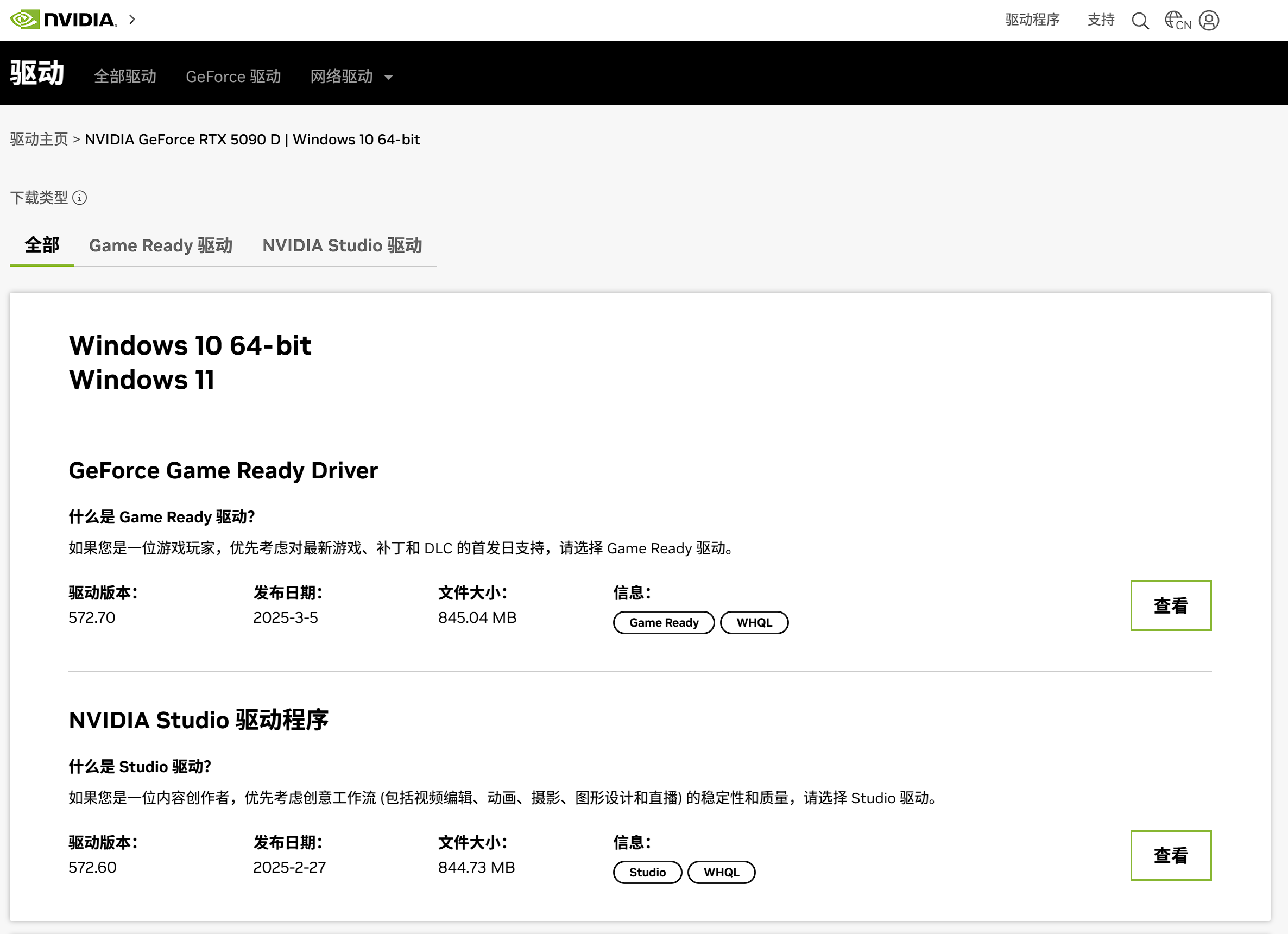Switch to NVIDIA Studio 驱动 tab
1288x934 pixels.
point(342,245)
